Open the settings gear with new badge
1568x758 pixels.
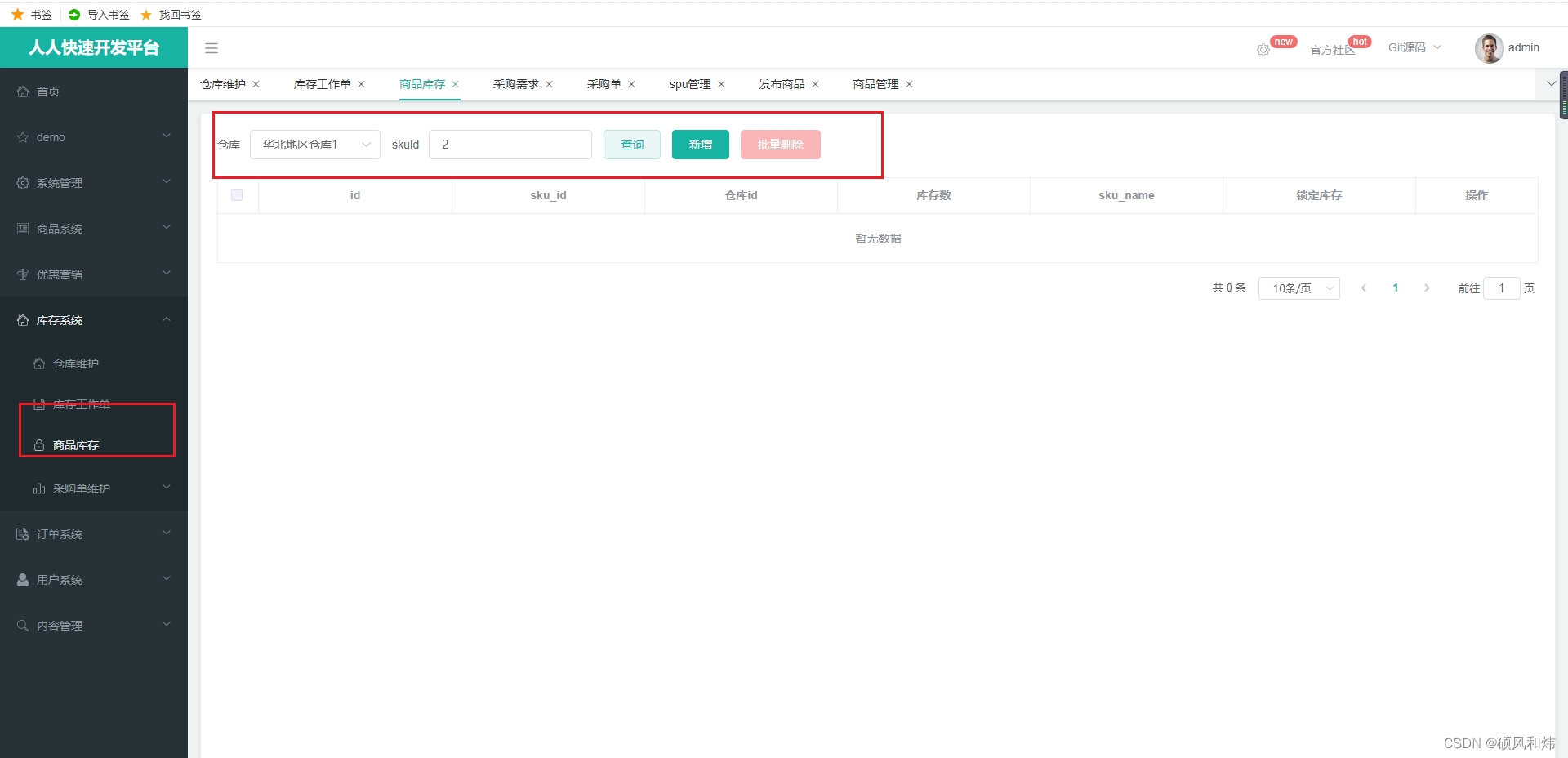pos(1262,50)
